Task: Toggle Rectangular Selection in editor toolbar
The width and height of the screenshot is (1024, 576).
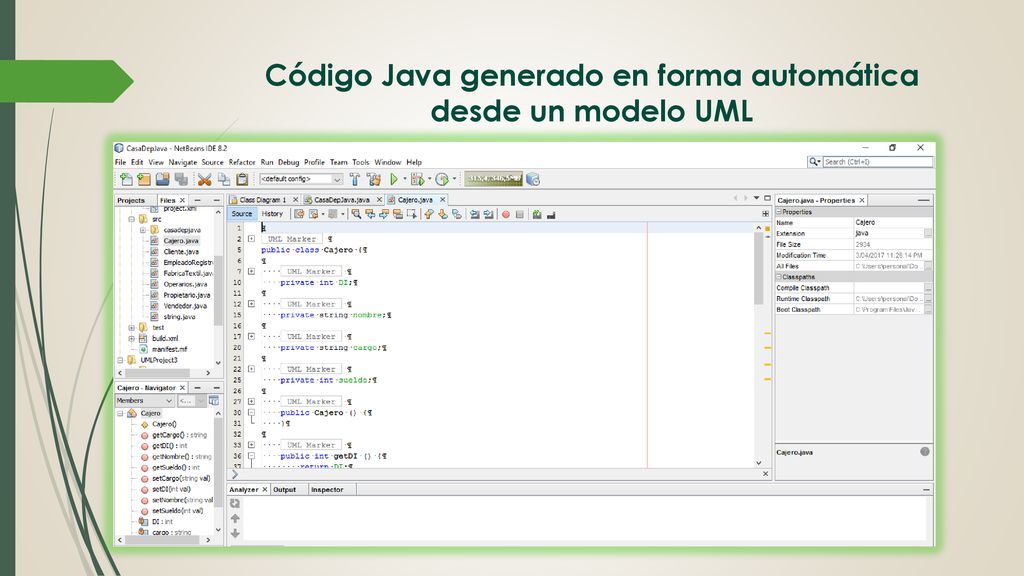Action: tap(411, 214)
